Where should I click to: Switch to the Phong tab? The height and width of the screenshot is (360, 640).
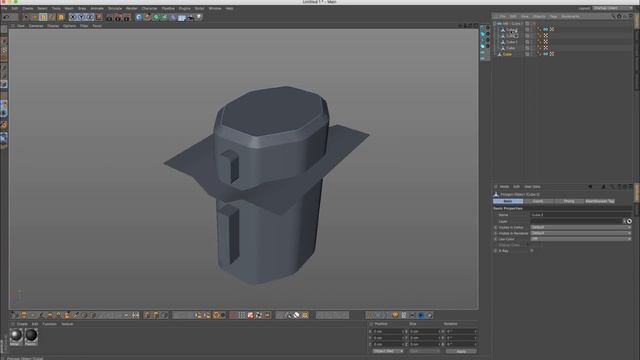pos(569,201)
